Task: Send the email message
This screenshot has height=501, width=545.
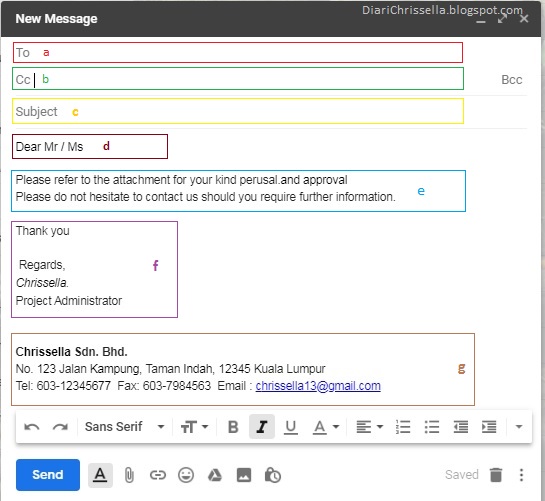Action: point(48,475)
